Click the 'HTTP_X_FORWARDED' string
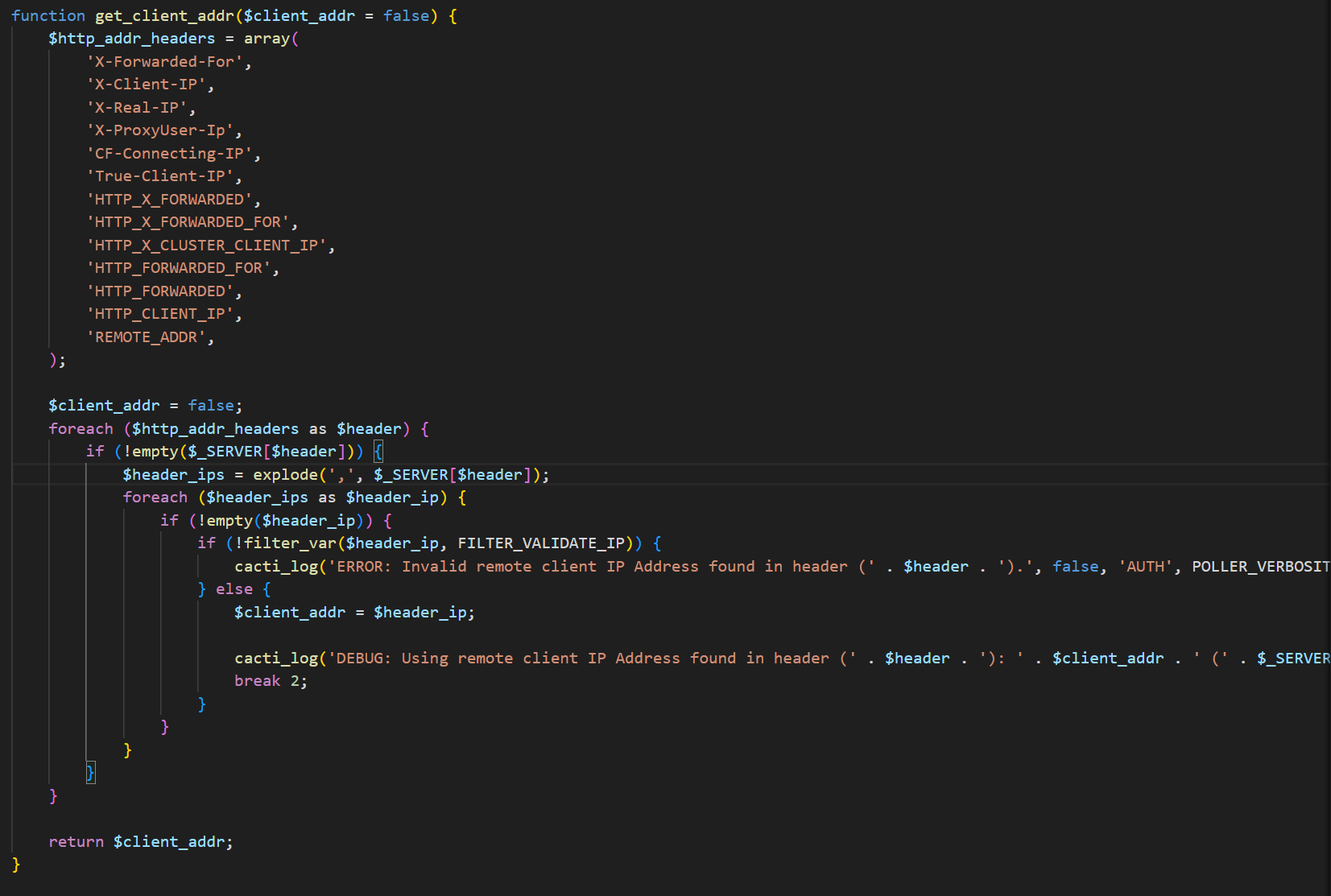The width and height of the screenshot is (1331, 896). [x=170, y=200]
